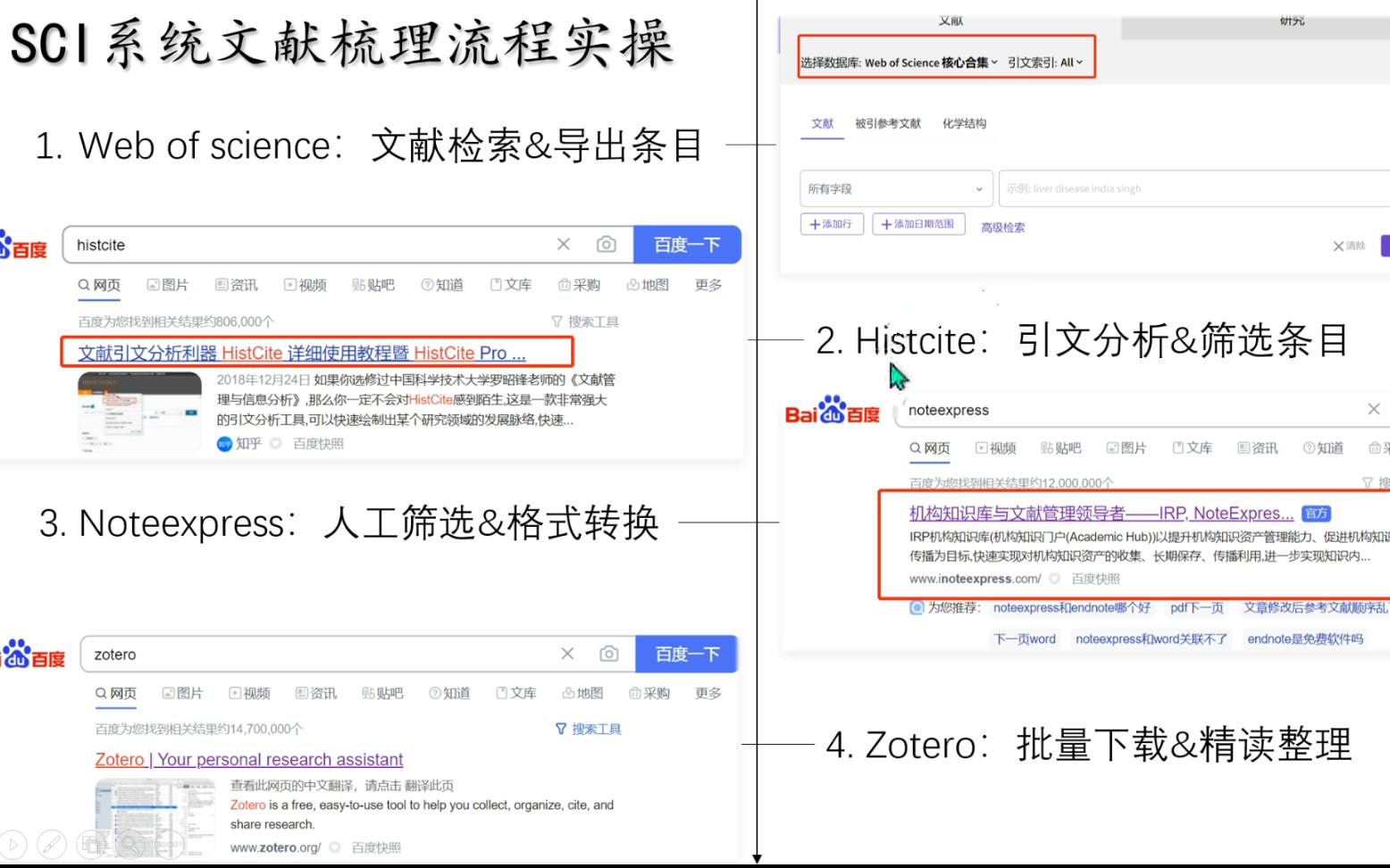Select the pen annotation icon at bottom-left
Image resolution: width=1390 pixels, height=868 pixels.
point(54,844)
